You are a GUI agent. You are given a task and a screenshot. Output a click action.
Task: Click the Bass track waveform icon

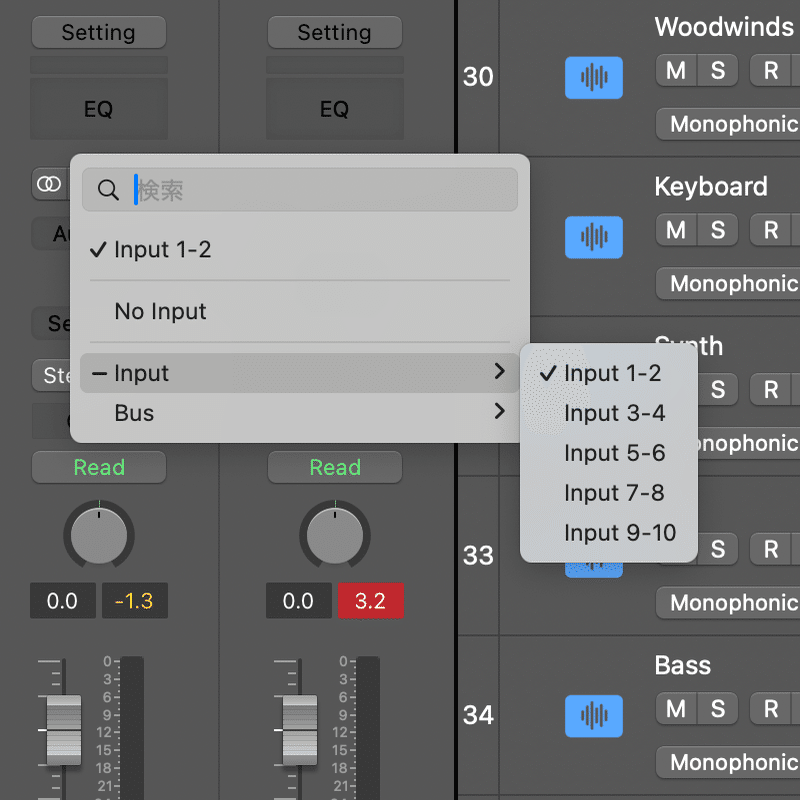click(x=593, y=716)
